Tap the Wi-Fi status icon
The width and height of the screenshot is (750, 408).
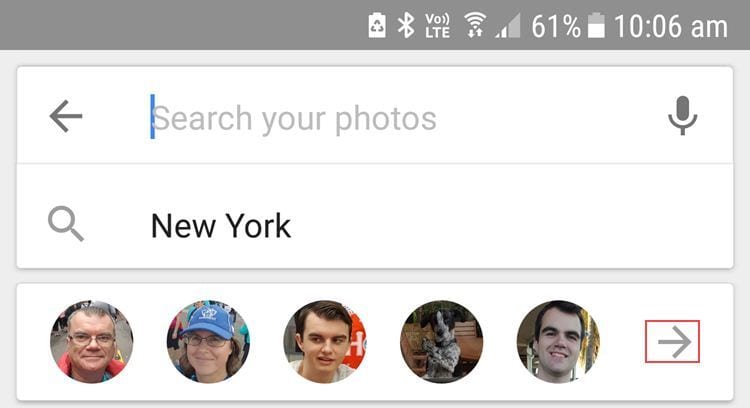475,26
